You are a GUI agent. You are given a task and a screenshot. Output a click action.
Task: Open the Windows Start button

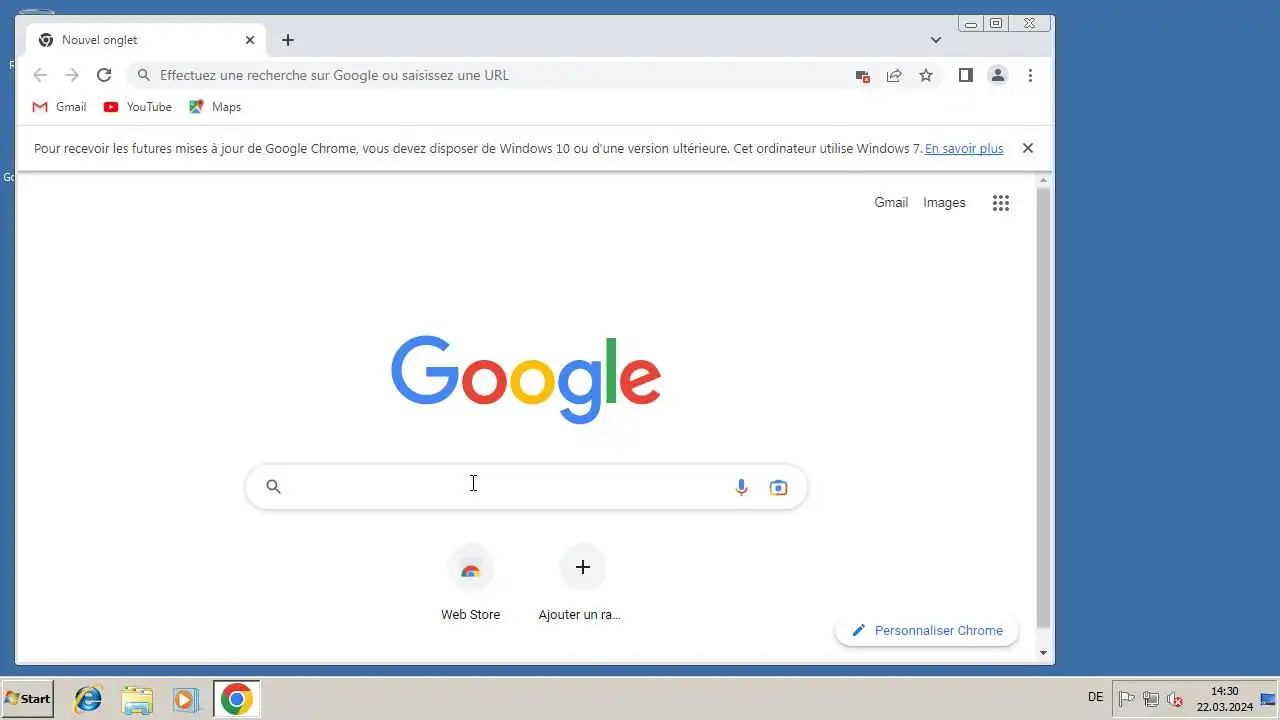point(28,699)
